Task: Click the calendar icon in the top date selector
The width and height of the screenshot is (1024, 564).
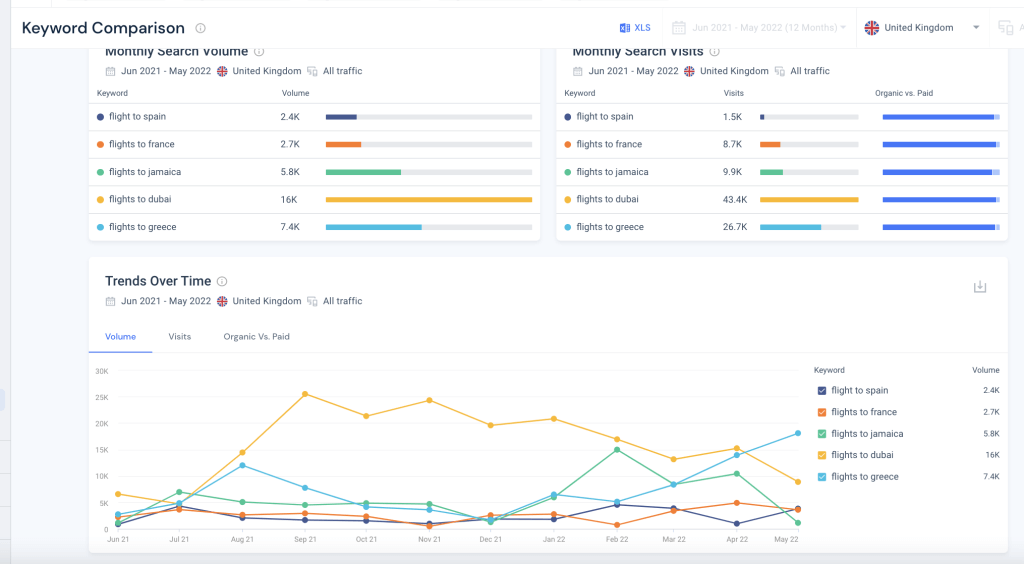Action: tap(679, 27)
